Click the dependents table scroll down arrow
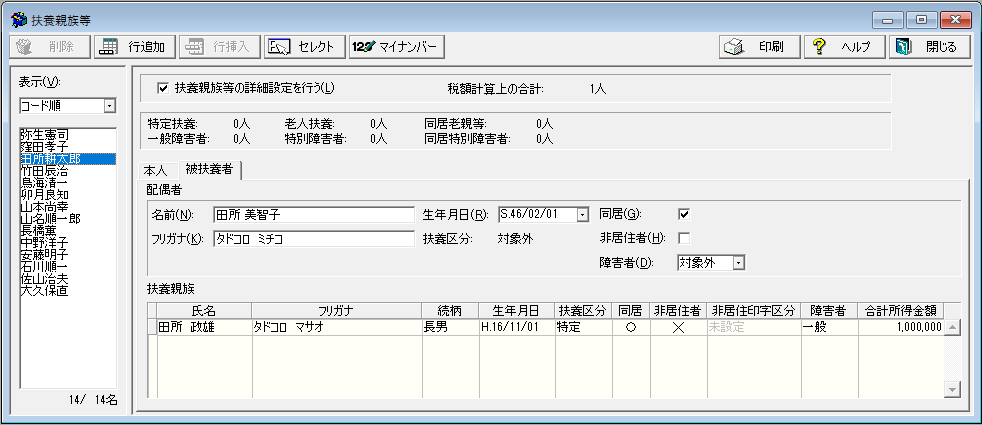 coord(952,389)
